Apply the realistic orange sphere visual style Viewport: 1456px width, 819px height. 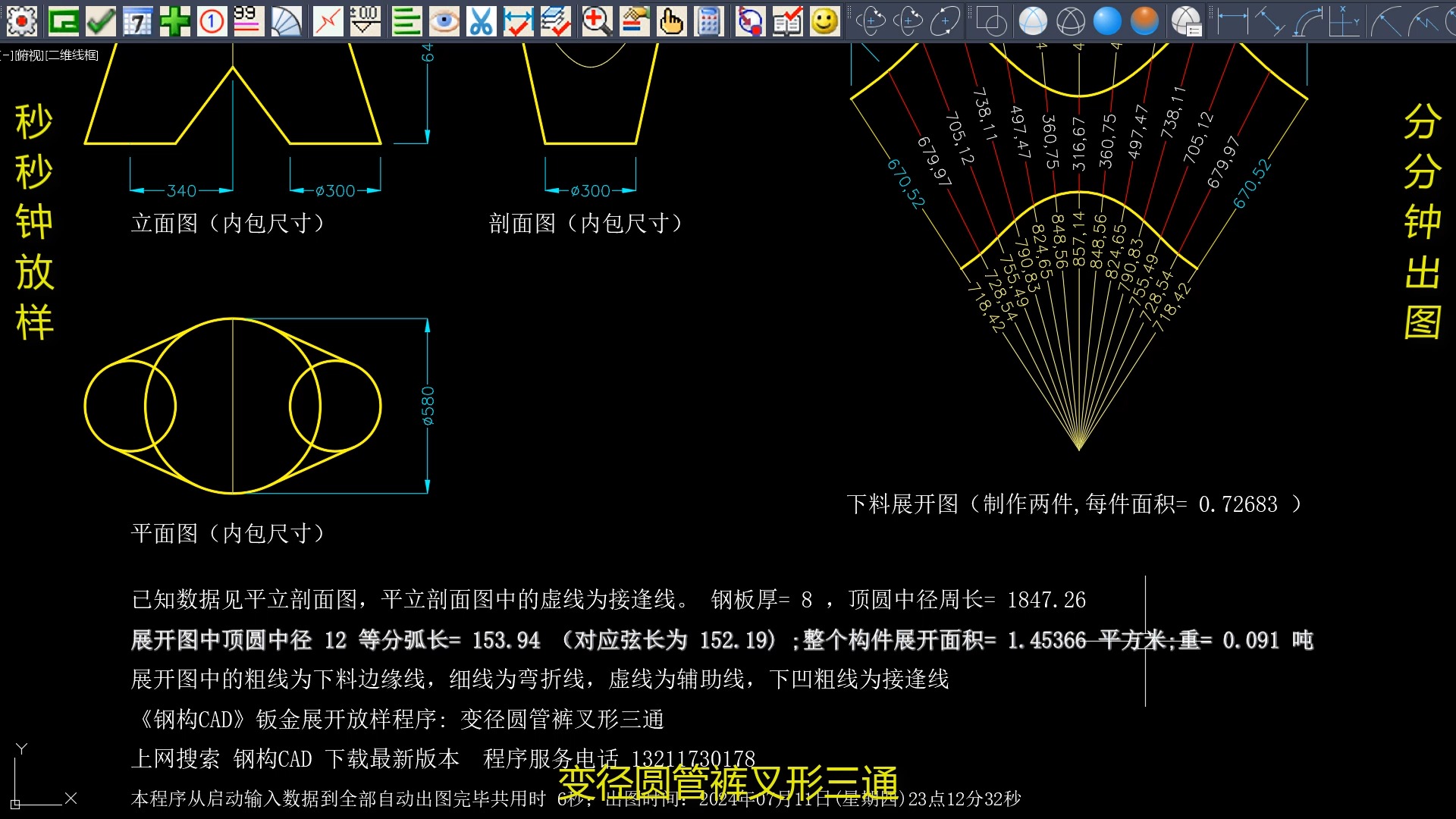1145,21
